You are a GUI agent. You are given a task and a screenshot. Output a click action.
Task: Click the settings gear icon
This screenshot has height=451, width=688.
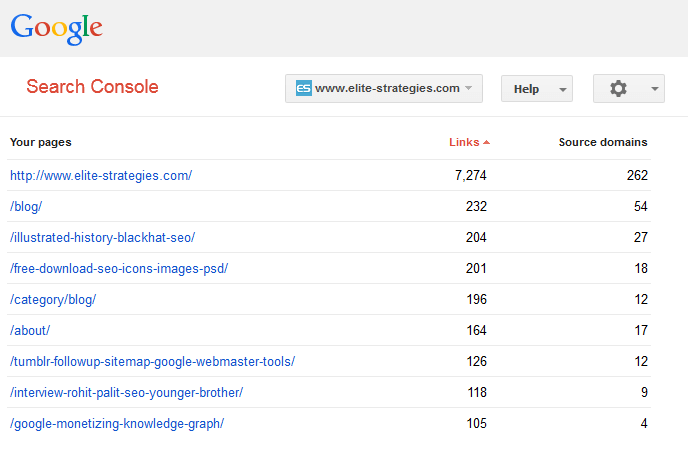pos(618,89)
